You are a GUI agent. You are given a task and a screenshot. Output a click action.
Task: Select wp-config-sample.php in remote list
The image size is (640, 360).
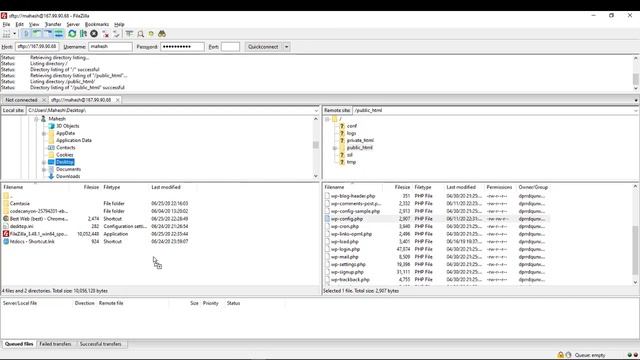tap(355, 211)
